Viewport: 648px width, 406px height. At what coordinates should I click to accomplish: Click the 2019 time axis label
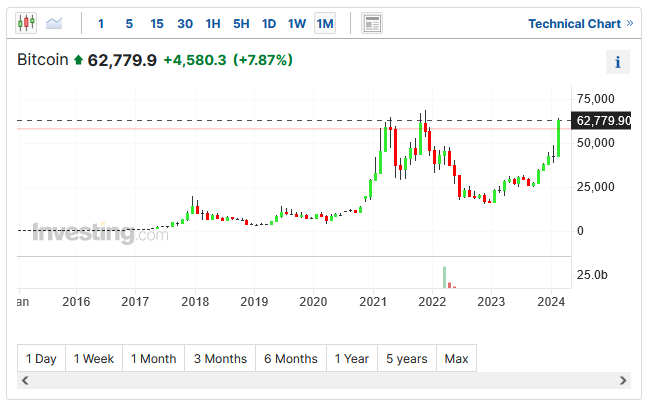coord(254,302)
